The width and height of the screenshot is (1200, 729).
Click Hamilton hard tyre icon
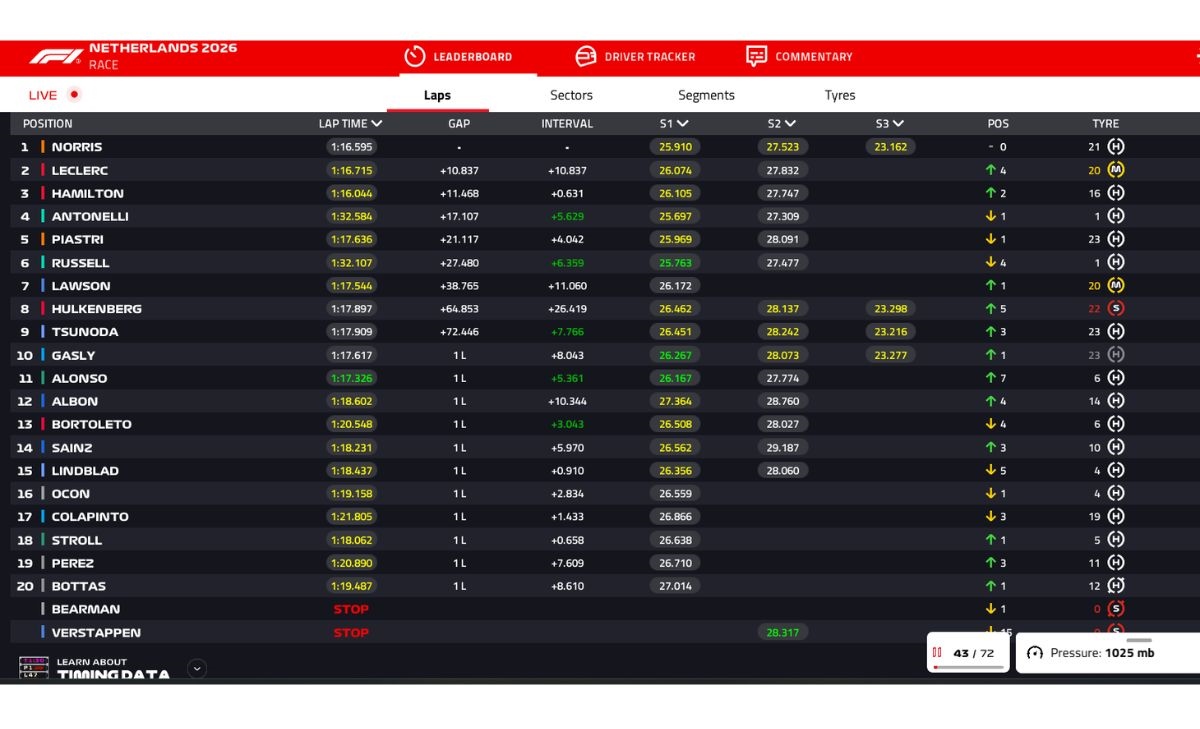click(x=1116, y=193)
